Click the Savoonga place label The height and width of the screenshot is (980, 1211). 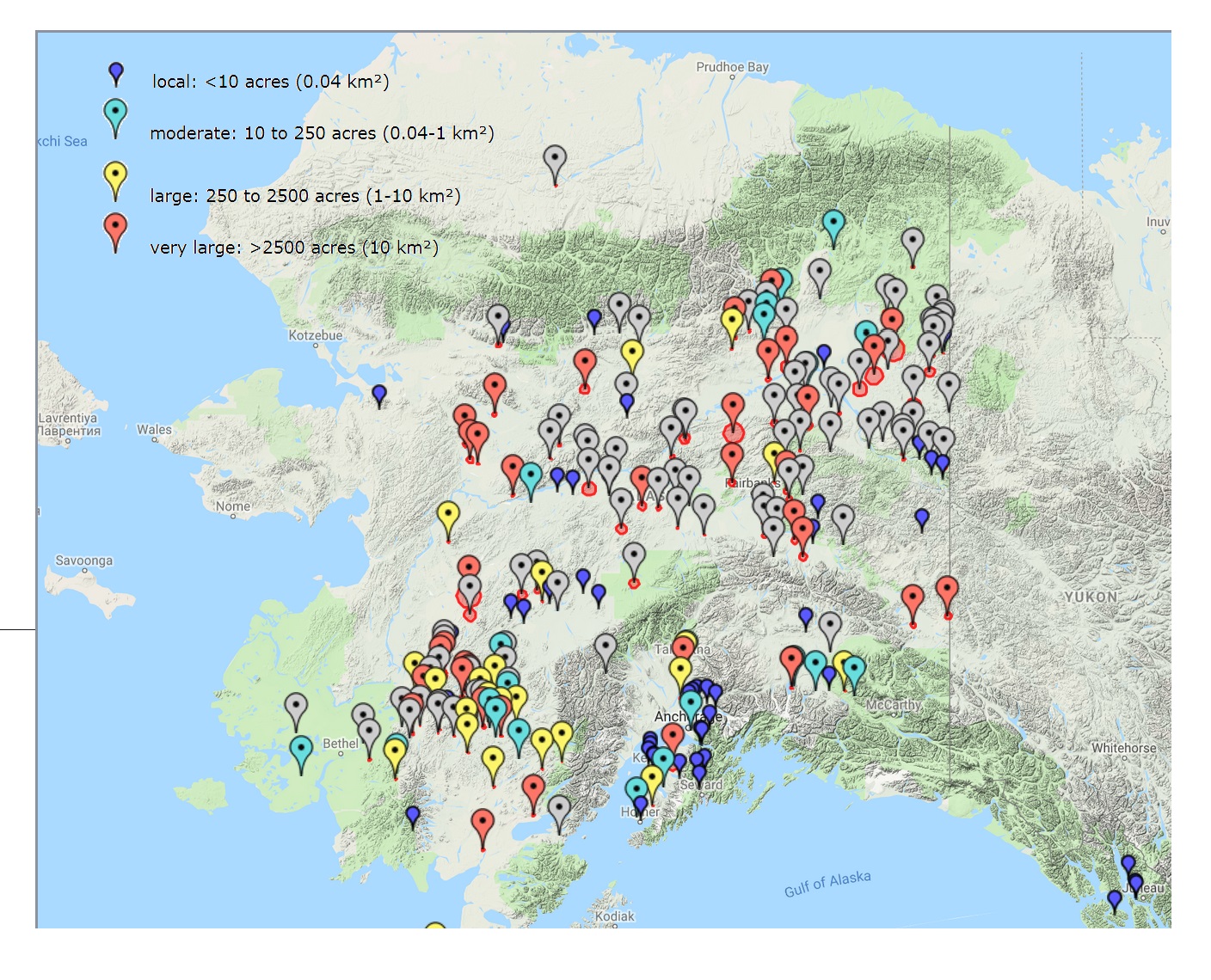(x=83, y=560)
